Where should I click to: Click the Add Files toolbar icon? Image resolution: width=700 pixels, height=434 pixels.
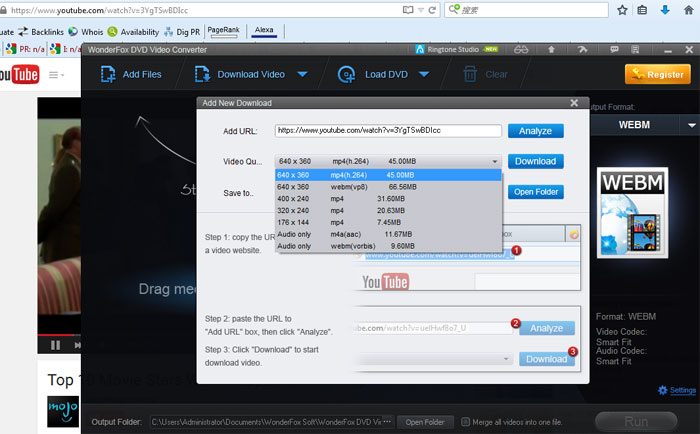point(108,75)
